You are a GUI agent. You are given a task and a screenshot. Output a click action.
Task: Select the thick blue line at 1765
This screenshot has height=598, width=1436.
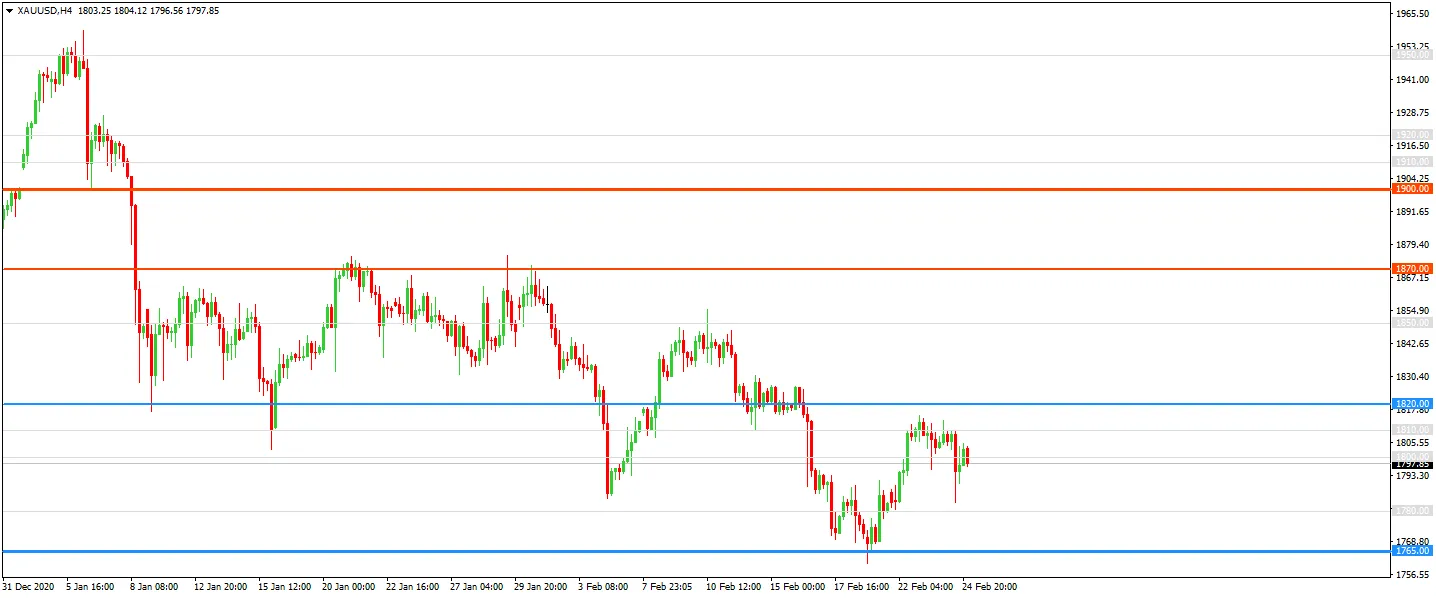[696, 551]
